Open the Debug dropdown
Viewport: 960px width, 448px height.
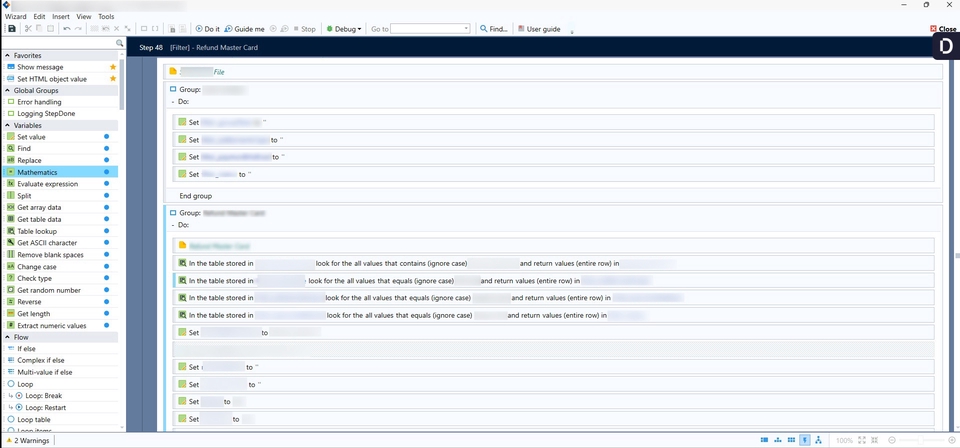(x=344, y=29)
